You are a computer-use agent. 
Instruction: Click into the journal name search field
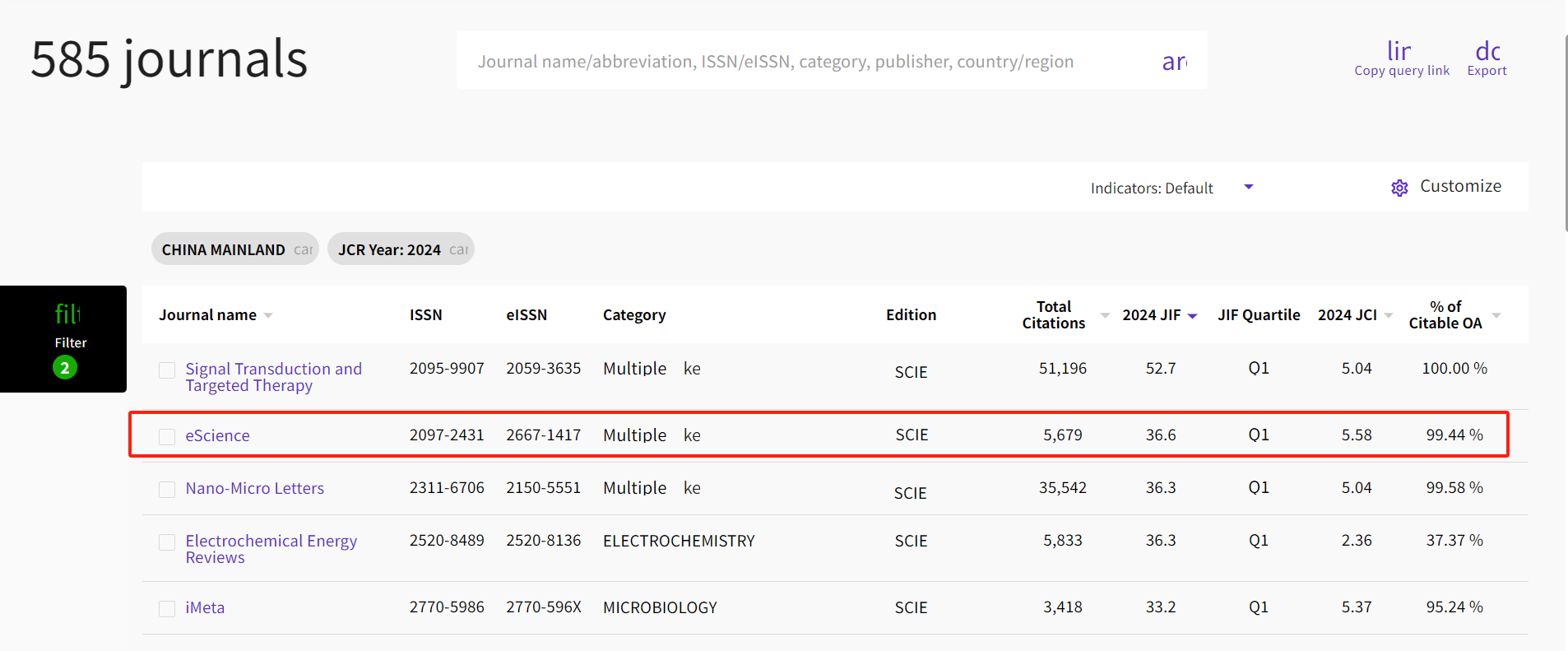pyautogui.click(x=775, y=62)
